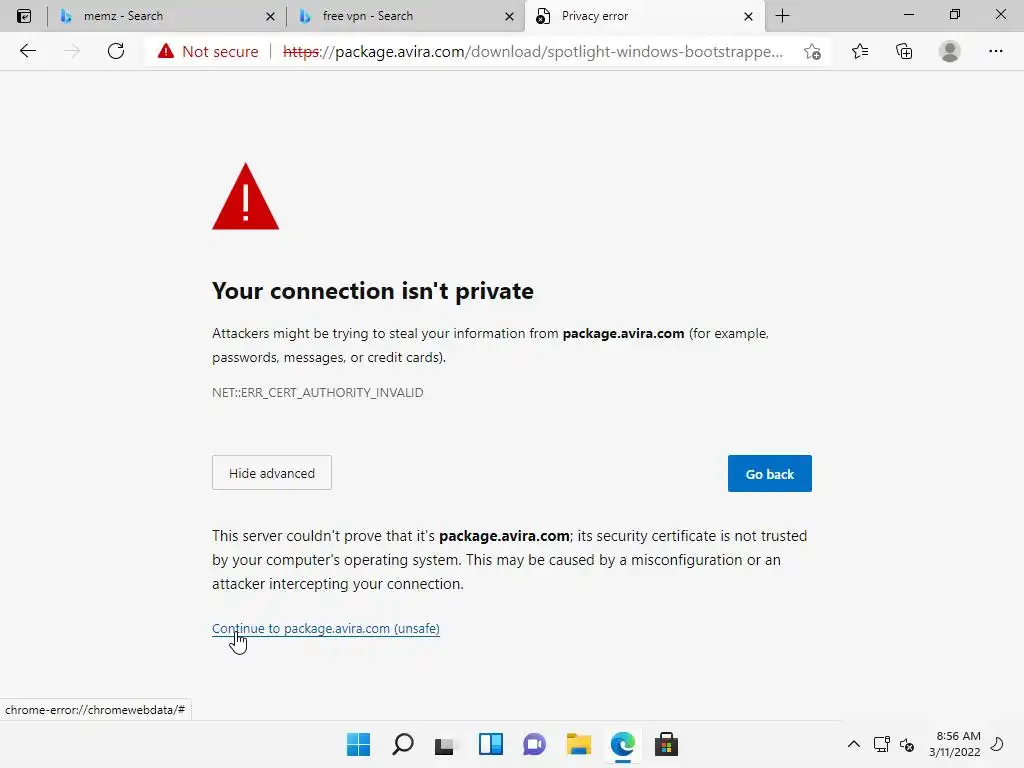The height and width of the screenshot is (768, 1024).
Task: Reload the page with Refresh icon
Action: [116, 51]
